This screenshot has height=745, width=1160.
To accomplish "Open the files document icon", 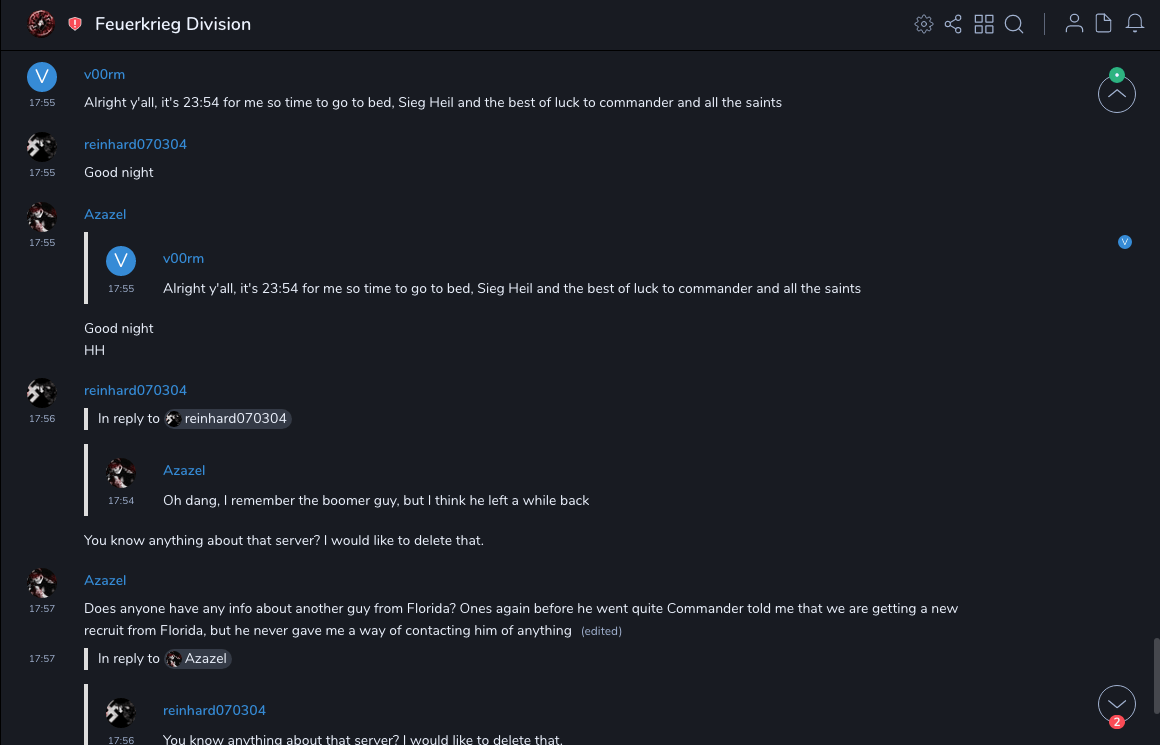I will pyautogui.click(x=1104, y=24).
